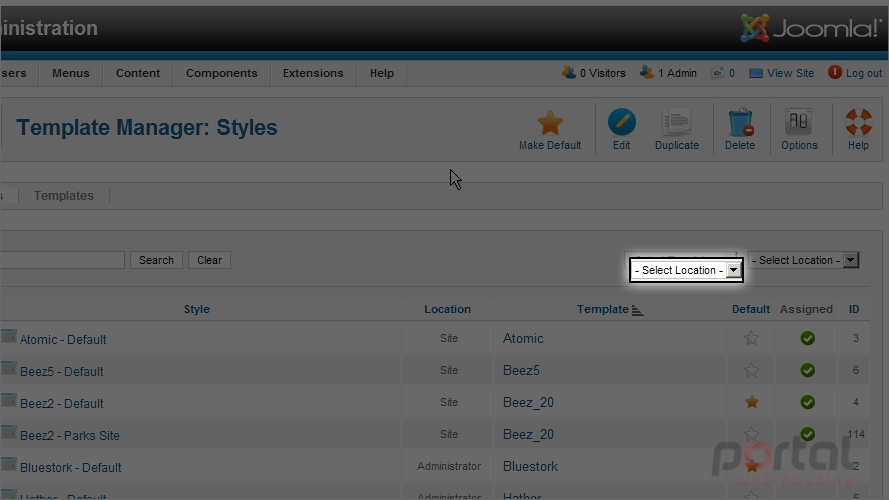Open the Content menu

[138, 73]
